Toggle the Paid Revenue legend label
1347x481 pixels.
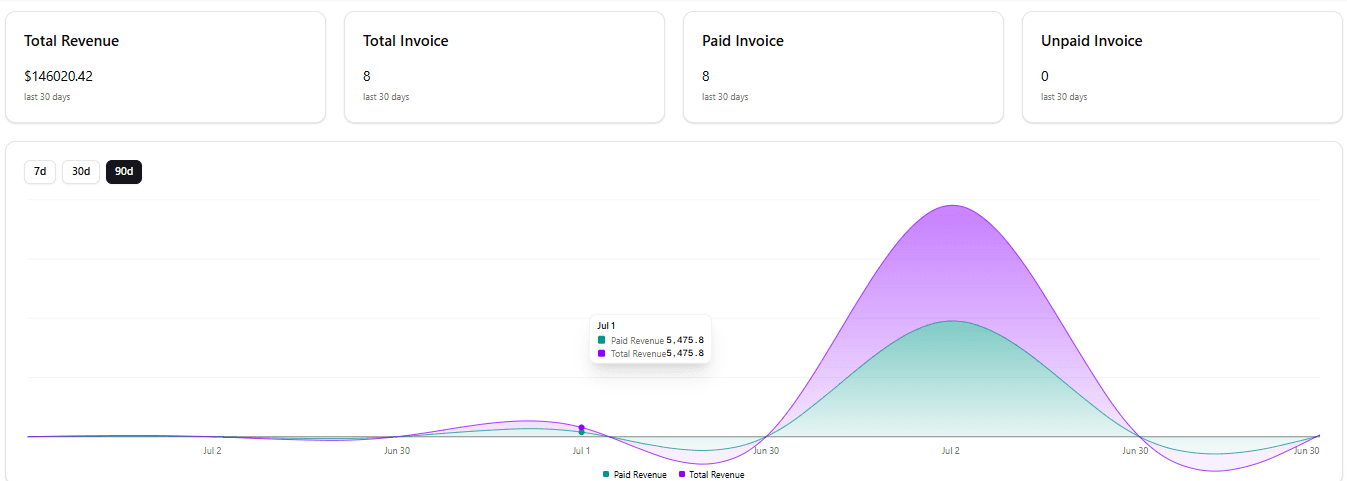pos(640,475)
